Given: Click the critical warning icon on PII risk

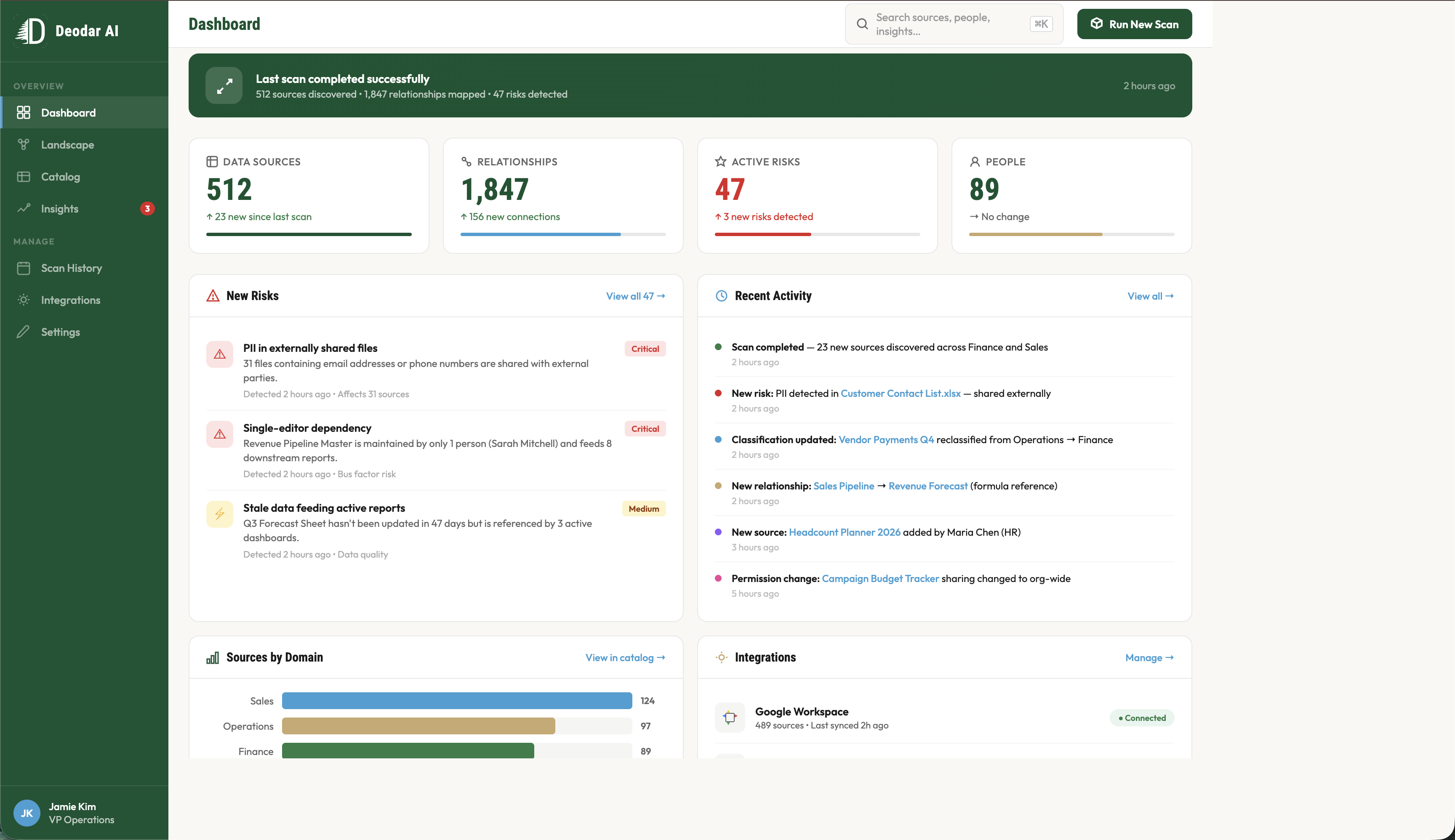Looking at the screenshot, I should pos(220,354).
